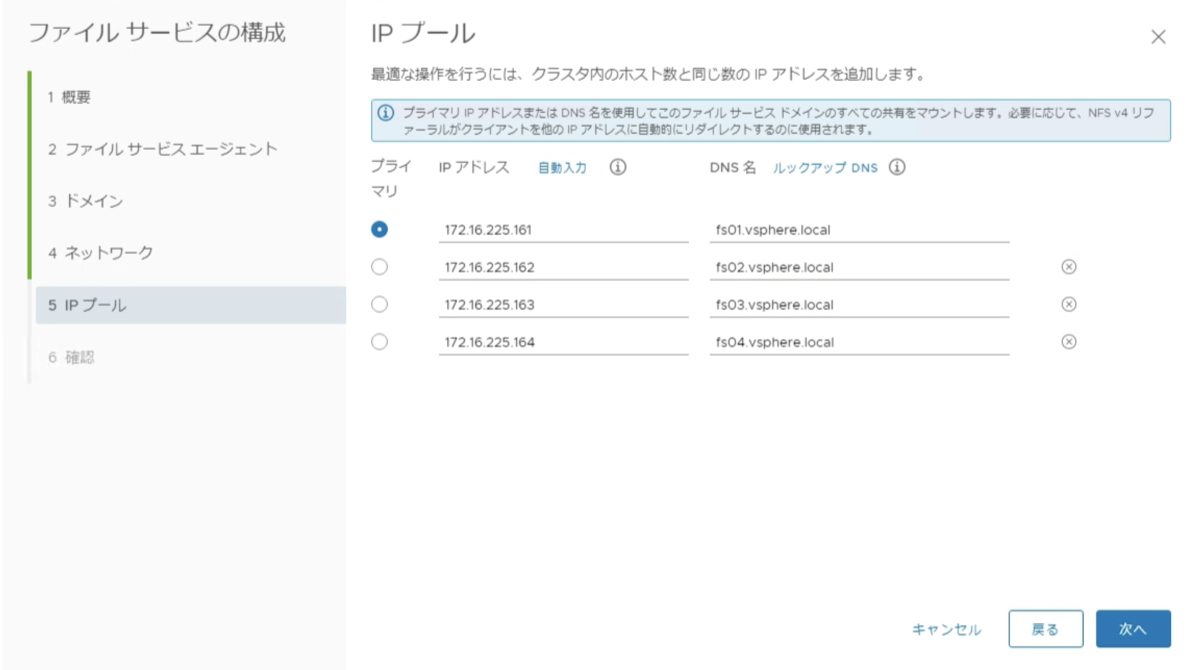Click the ルックアップ DNS link

click(x=825, y=168)
